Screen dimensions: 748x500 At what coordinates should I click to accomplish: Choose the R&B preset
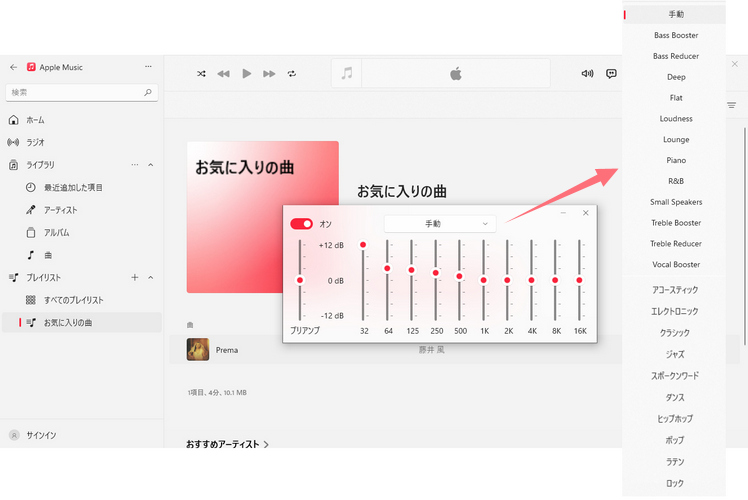pyautogui.click(x=675, y=181)
